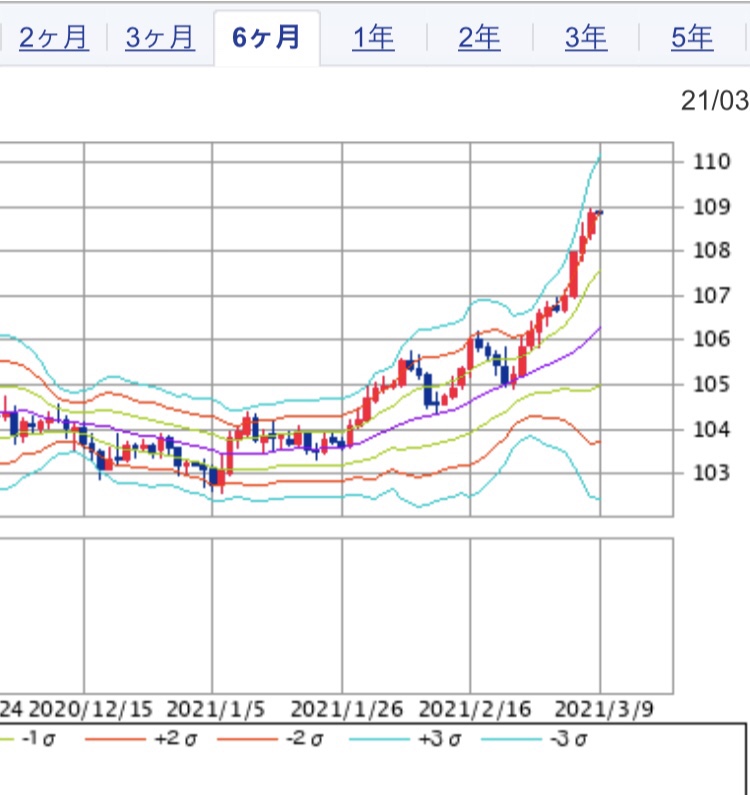Screen dimensions: 750x795
Task: Click the 108 price axis label
Action: point(711,250)
